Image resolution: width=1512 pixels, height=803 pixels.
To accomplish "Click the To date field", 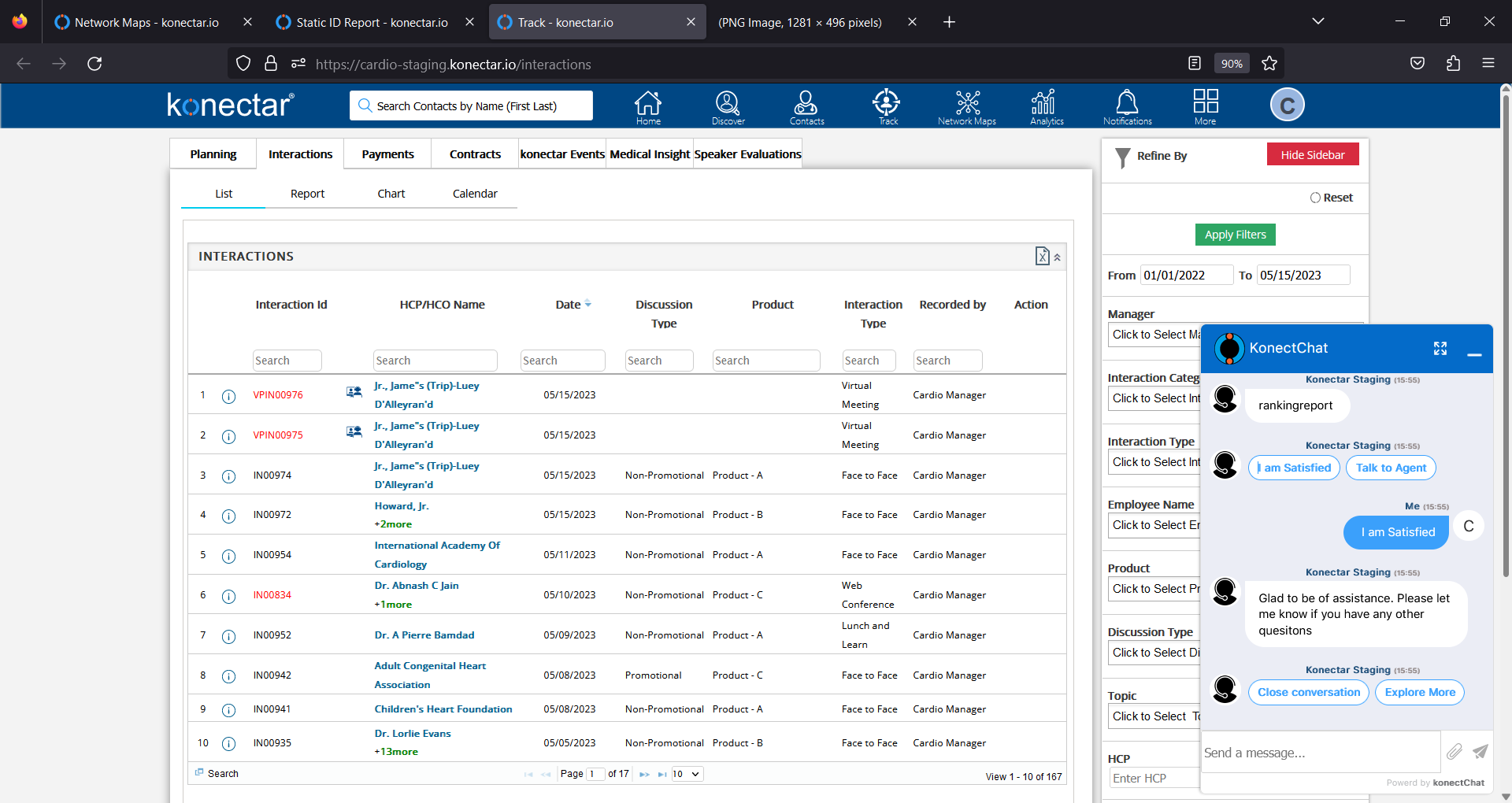I will (x=1303, y=275).
